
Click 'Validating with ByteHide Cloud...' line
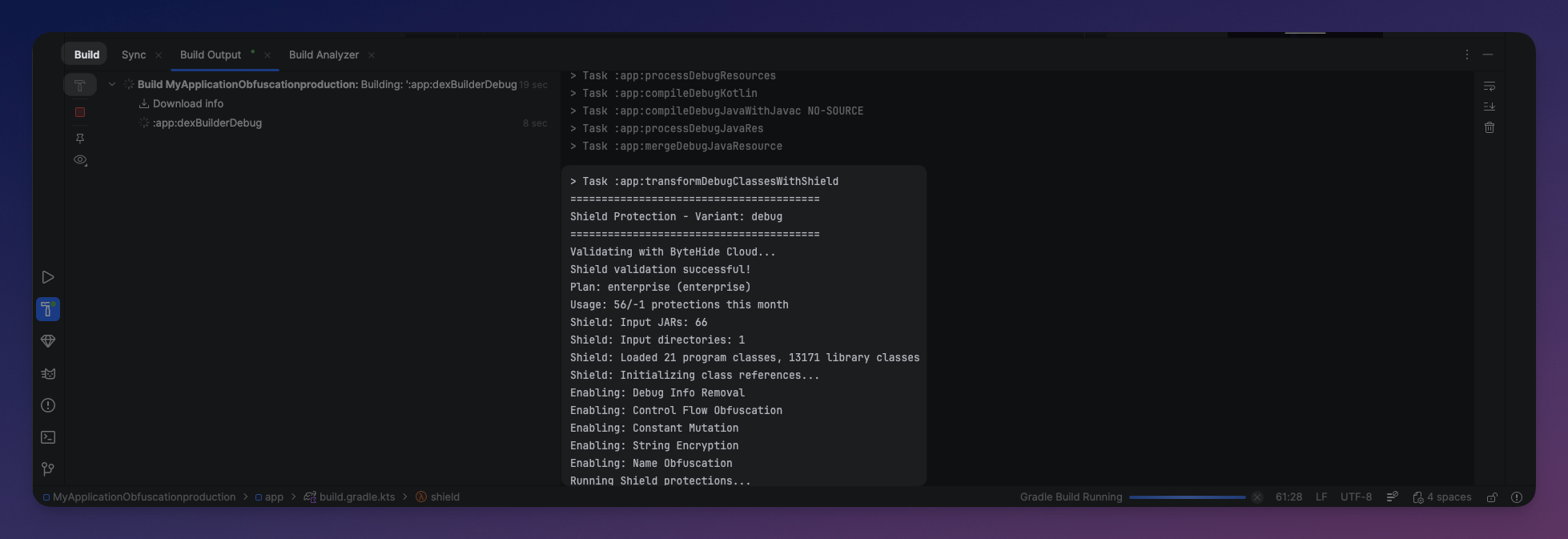point(673,251)
